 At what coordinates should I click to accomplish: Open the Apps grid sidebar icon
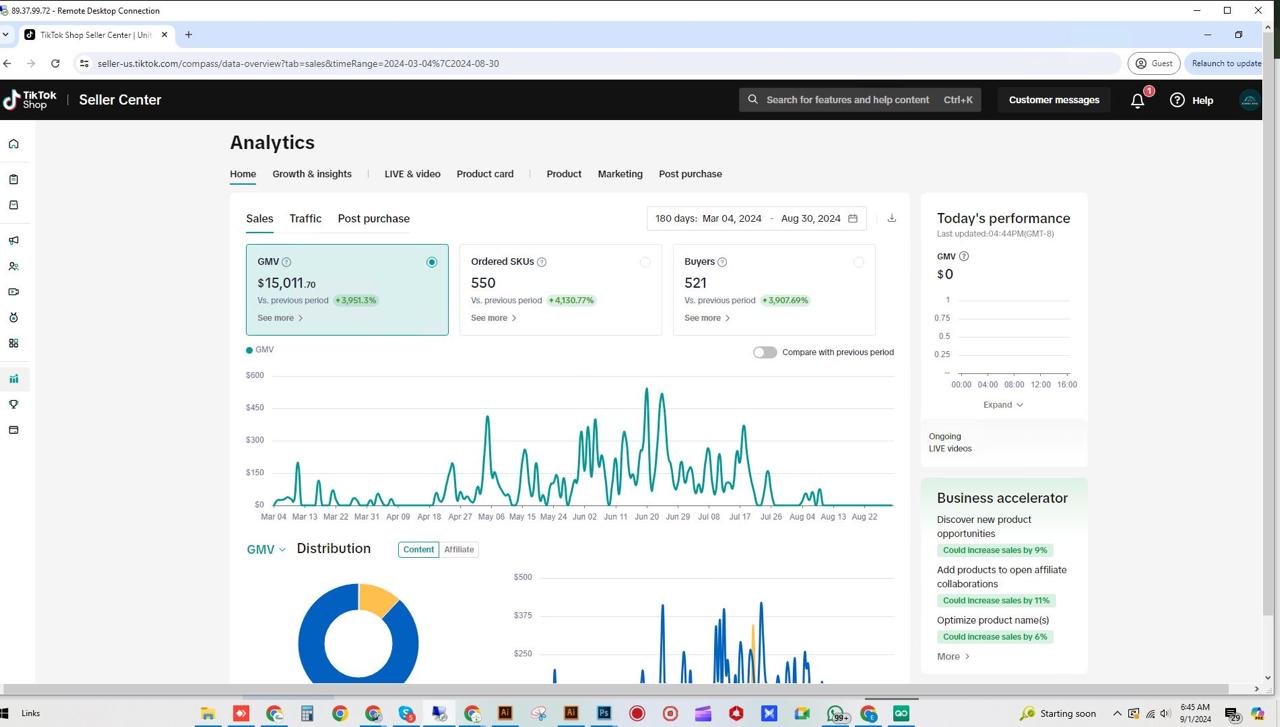(14, 343)
